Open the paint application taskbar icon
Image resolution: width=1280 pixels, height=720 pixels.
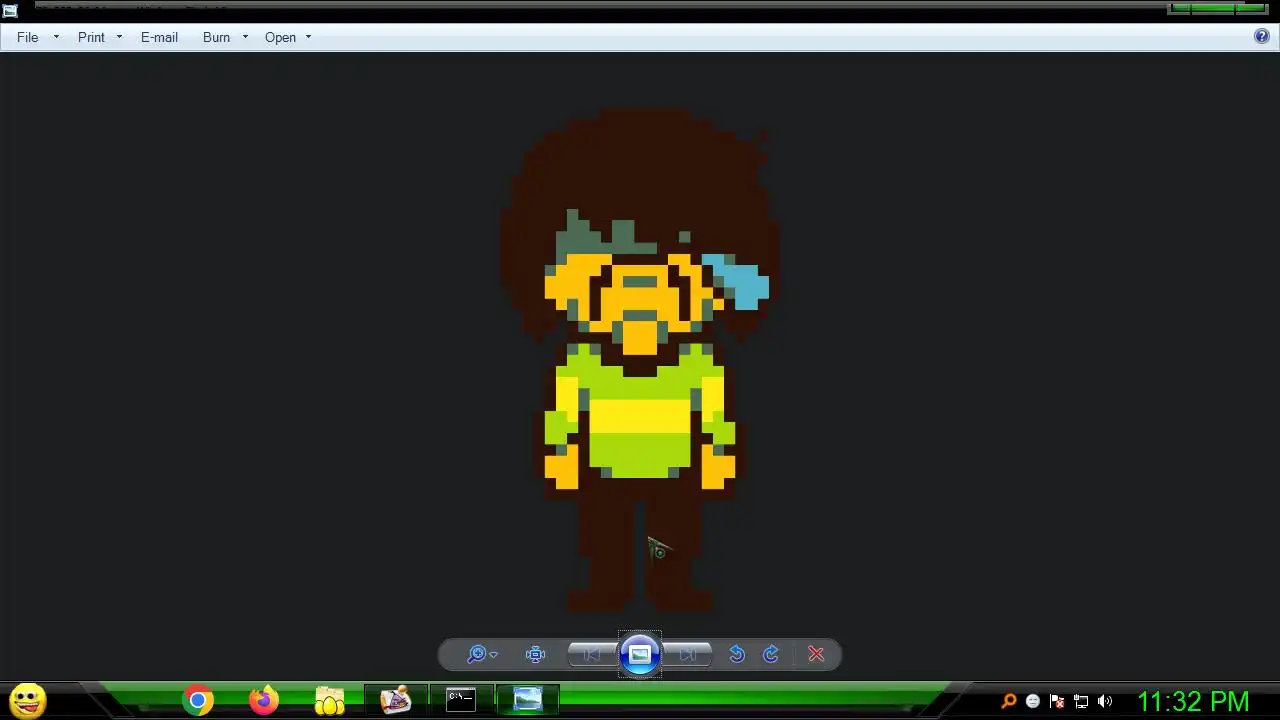[x=395, y=700]
